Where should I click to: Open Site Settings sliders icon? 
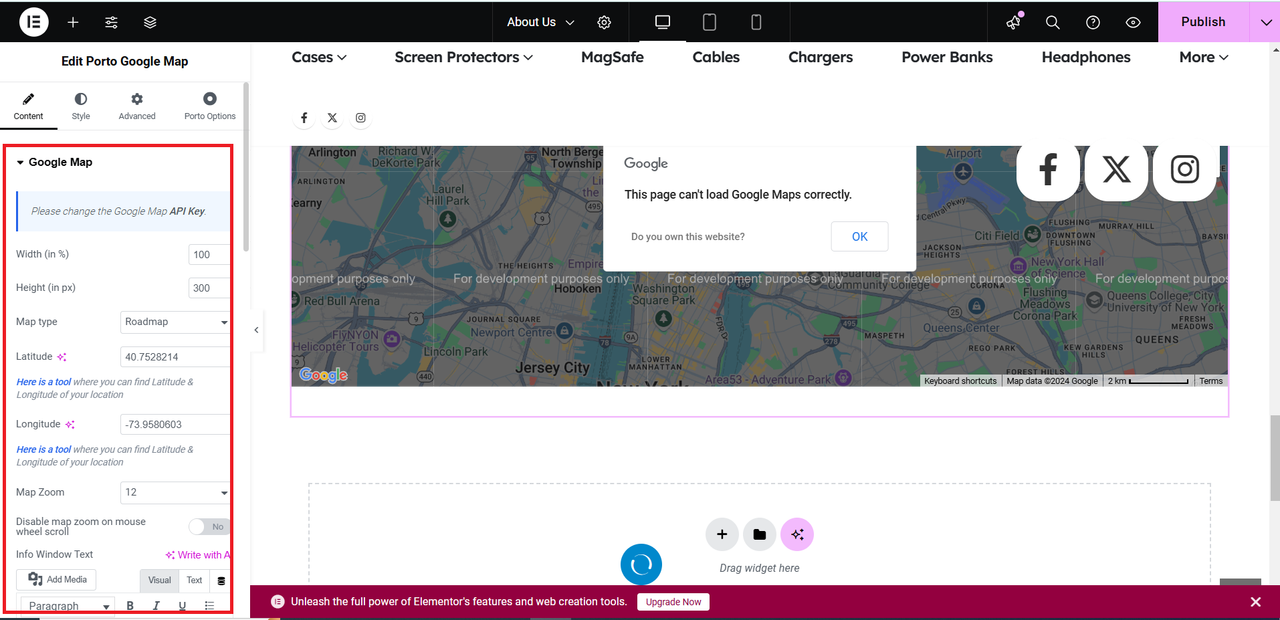[x=111, y=22]
